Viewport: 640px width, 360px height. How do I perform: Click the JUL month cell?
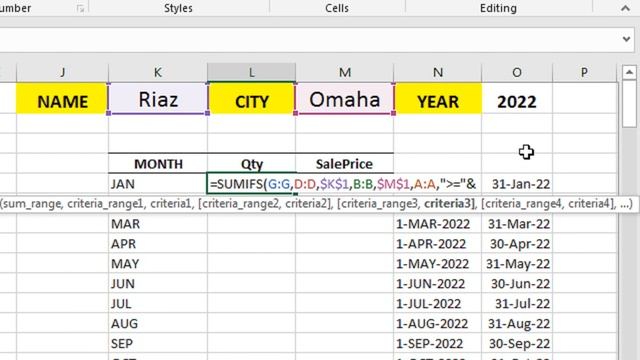[158, 304]
